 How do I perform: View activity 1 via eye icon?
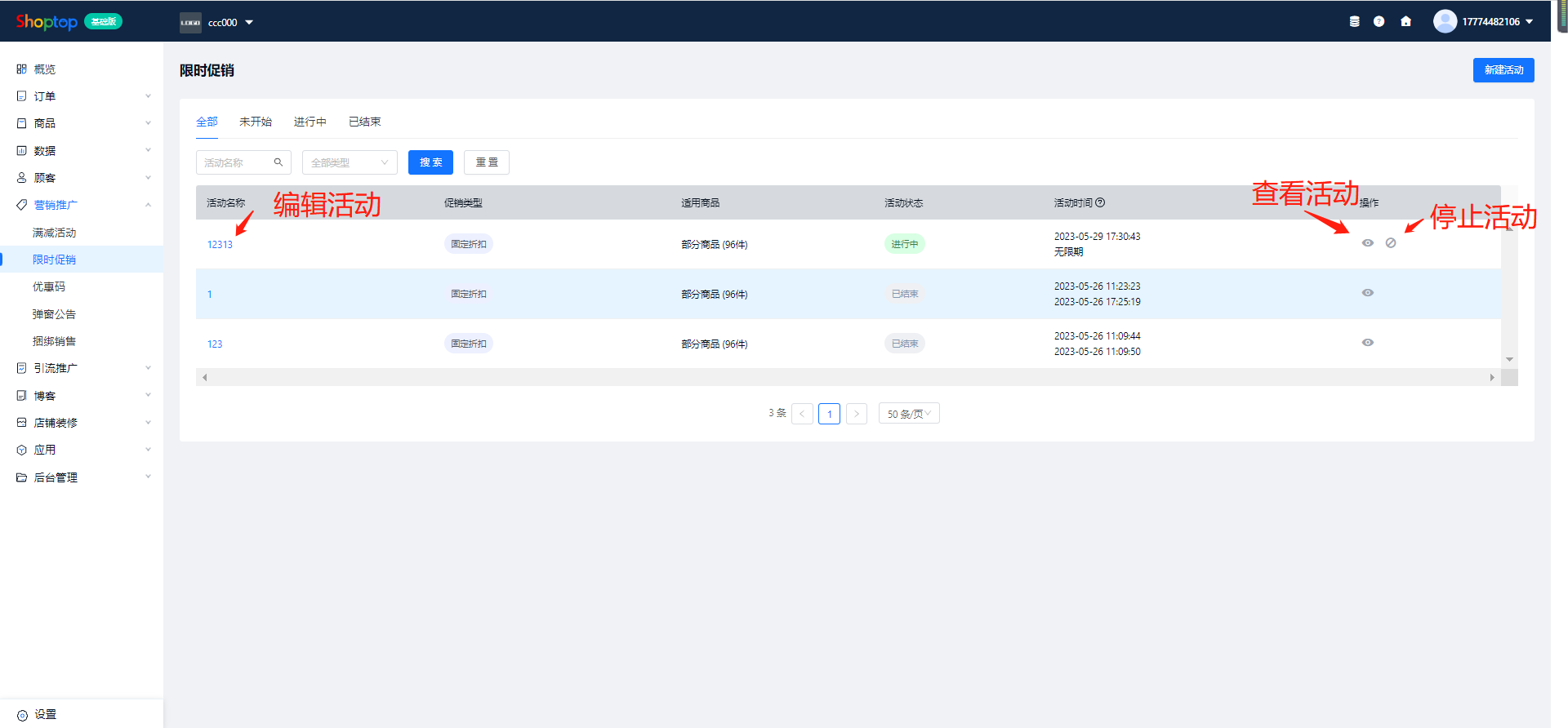tap(1368, 293)
